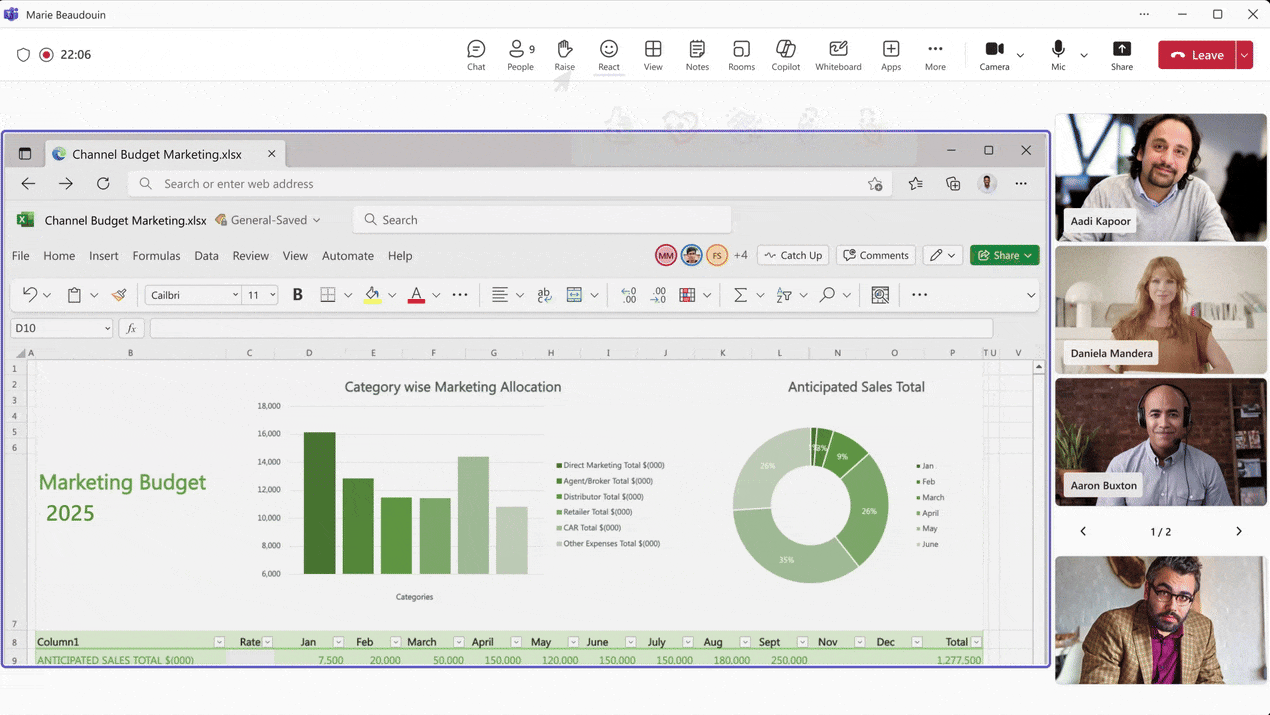Open the Apps panel

(x=891, y=55)
